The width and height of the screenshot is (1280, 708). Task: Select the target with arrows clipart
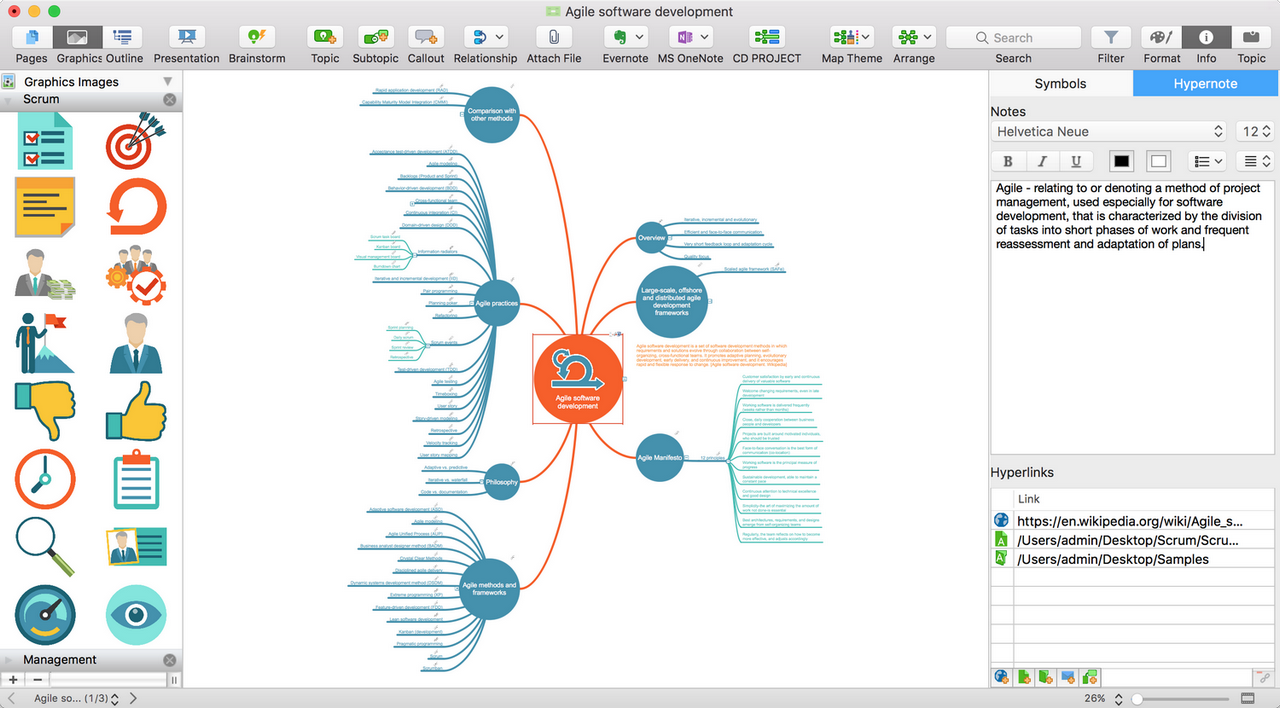[135, 140]
